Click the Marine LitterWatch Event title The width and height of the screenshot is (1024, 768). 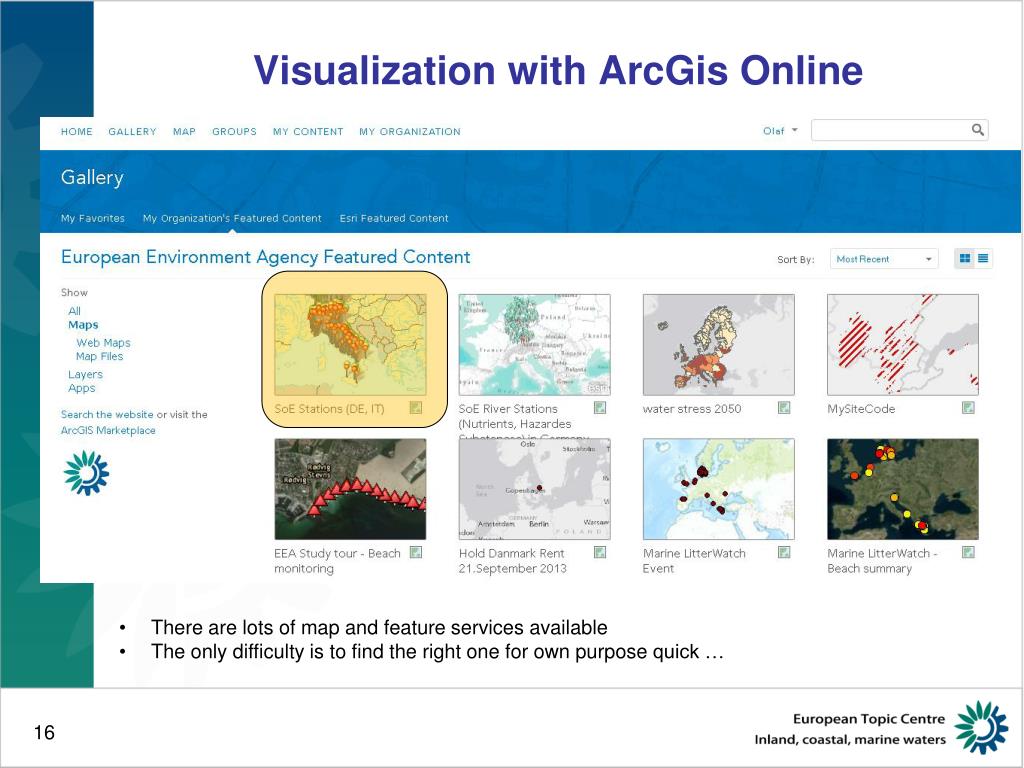pyautogui.click(x=694, y=560)
